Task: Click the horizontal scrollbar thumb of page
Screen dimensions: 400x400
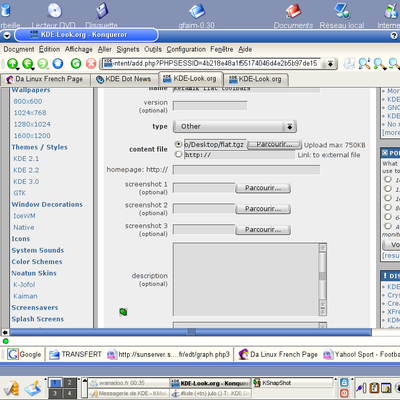Action: 191,332
